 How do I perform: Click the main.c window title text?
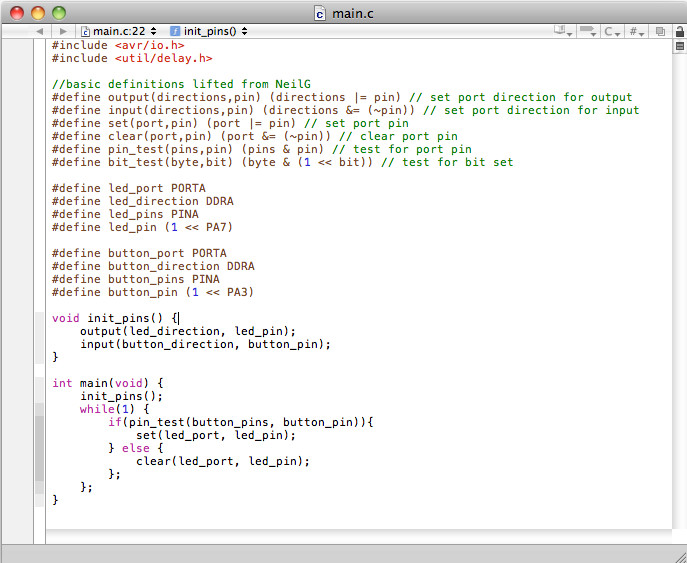point(353,14)
